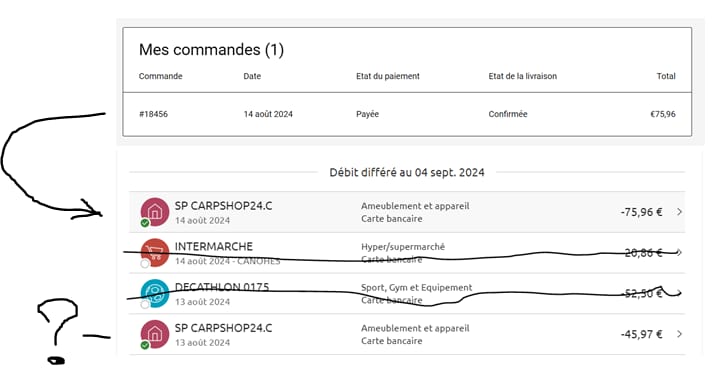Click the Etat du paiement column header
The width and height of the screenshot is (716, 377).
point(388,76)
